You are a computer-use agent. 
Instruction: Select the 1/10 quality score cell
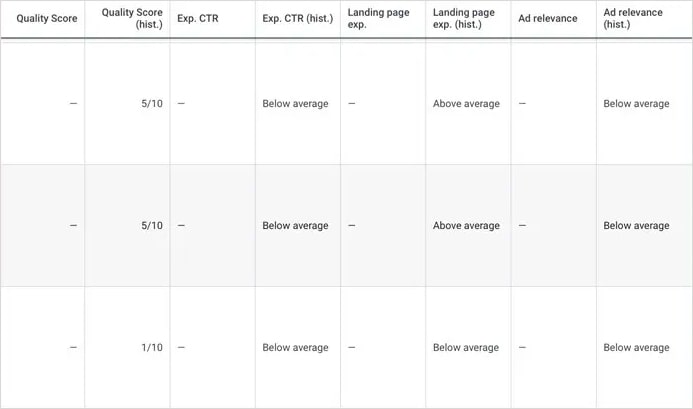152,348
